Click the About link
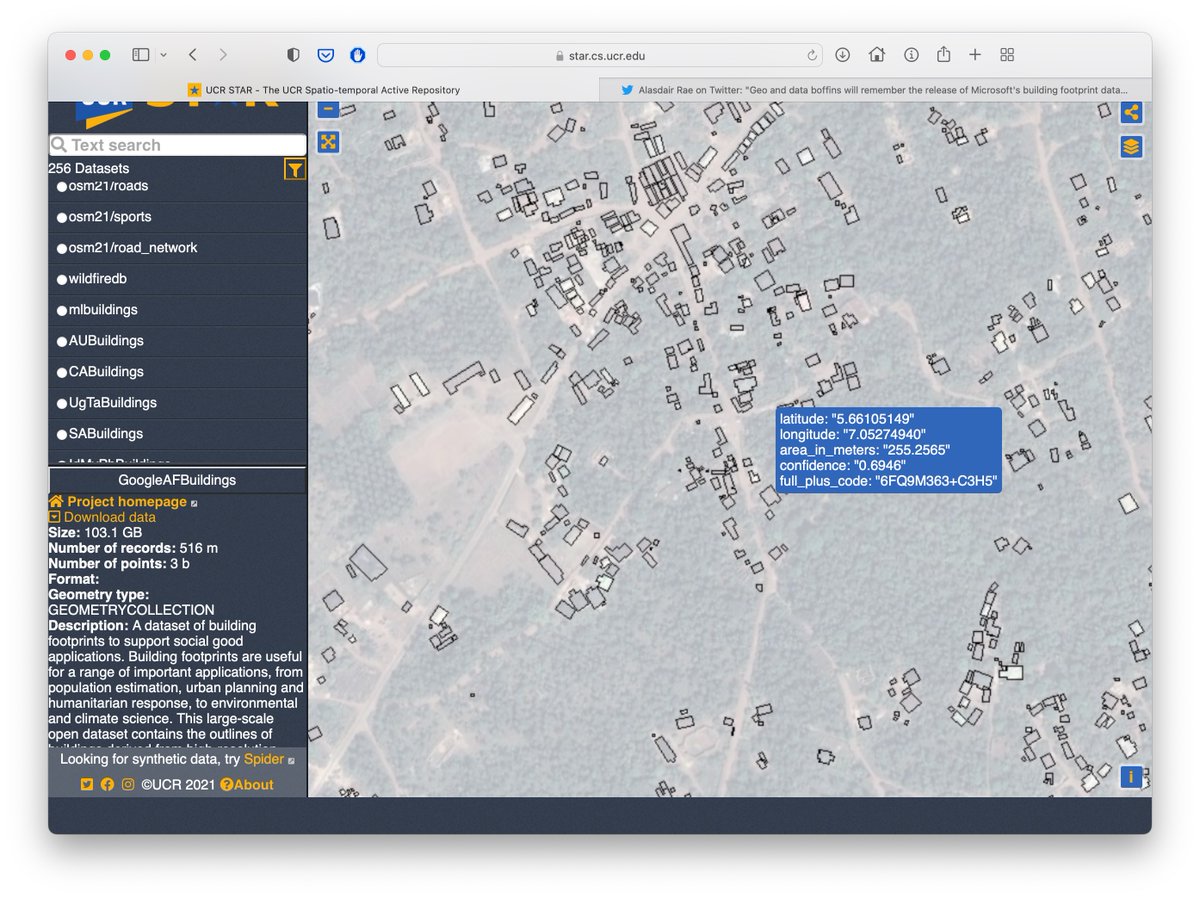The width and height of the screenshot is (1200, 898). pos(247,785)
